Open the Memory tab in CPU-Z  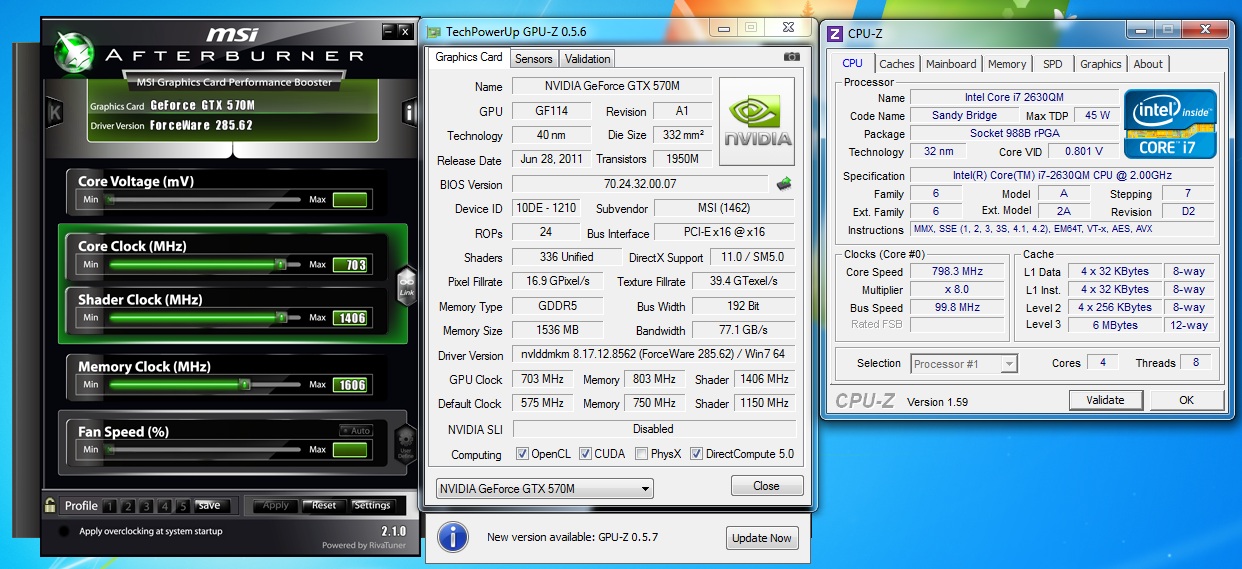(1007, 64)
